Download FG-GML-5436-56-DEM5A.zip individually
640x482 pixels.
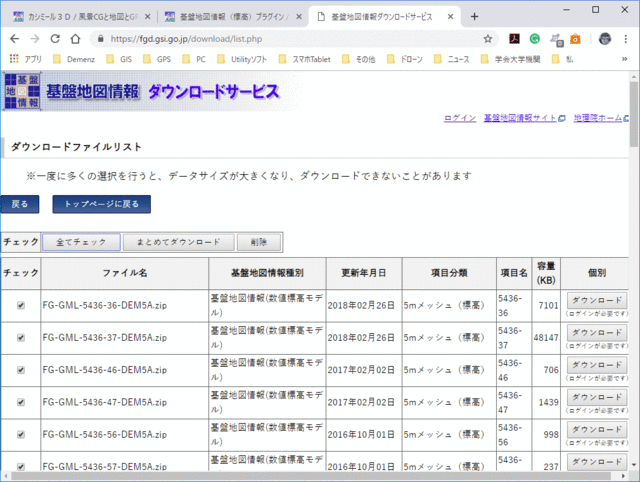[x=597, y=429]
